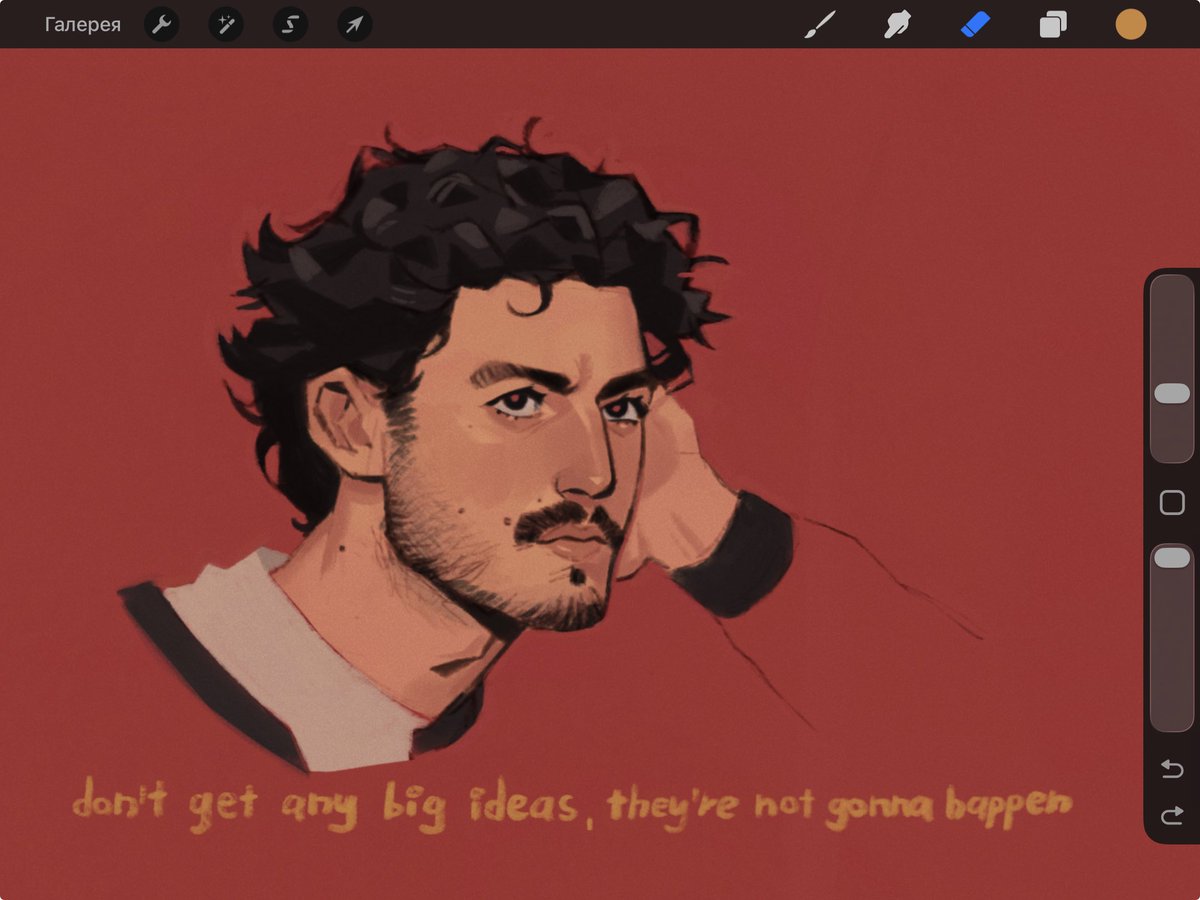
Task: Click the brush opacity slider handle
Action: tap(1172, 558)
